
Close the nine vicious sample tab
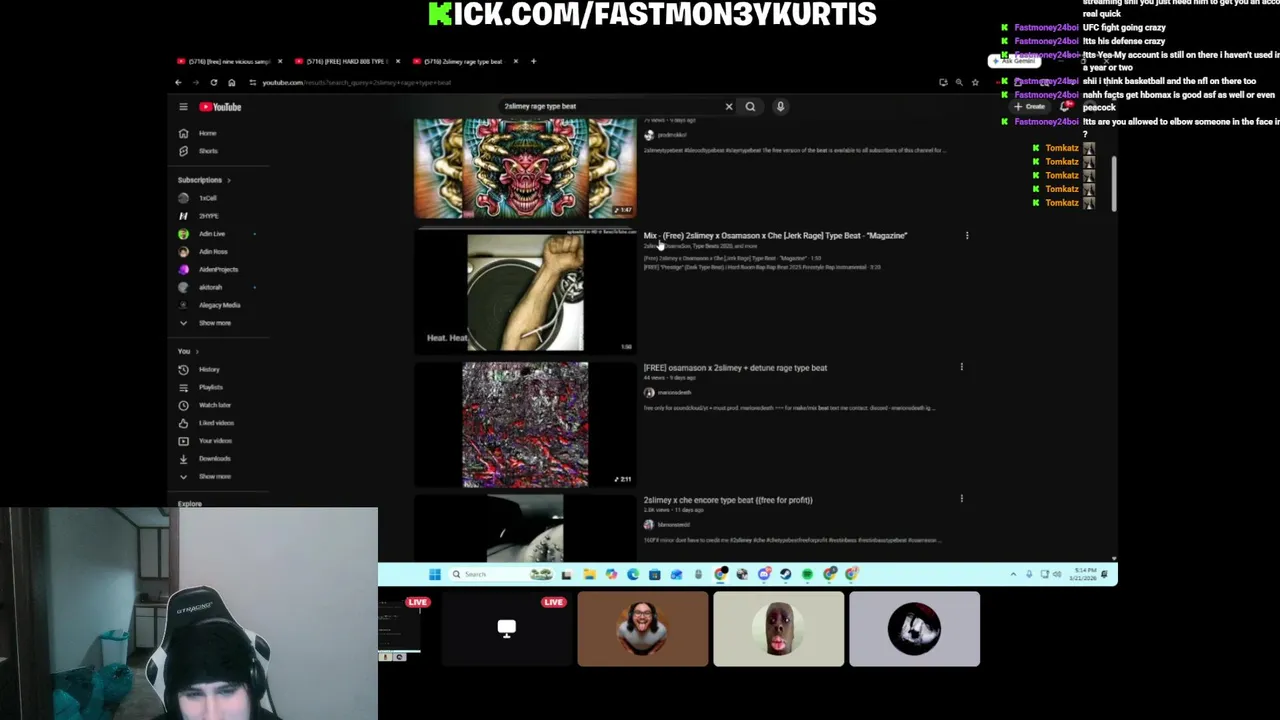click(280, 61)
